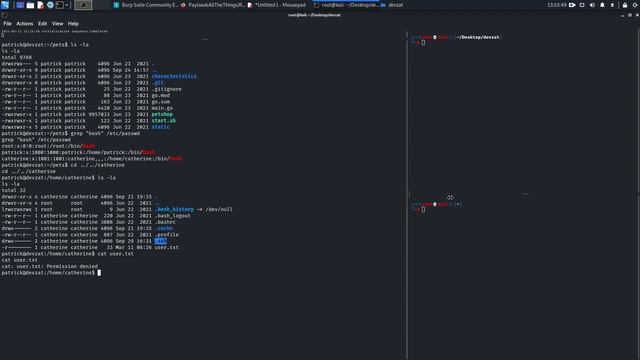Viewport: 640px width, 360px height.
Task: Click the 'go.sum' file name
Action: (x=161, y=102)
